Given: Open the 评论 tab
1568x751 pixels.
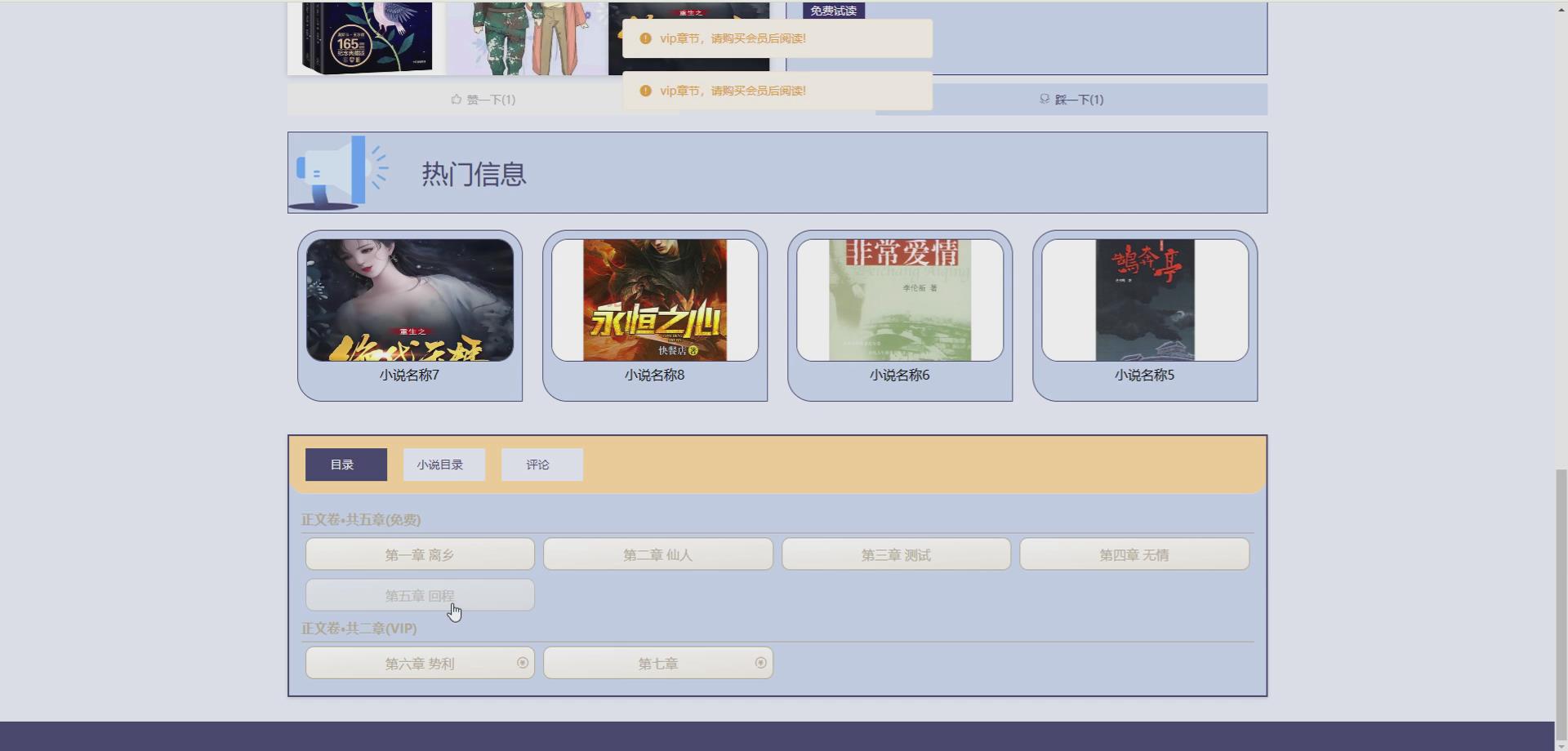Looking at the screenshot, I should [542, 464].
